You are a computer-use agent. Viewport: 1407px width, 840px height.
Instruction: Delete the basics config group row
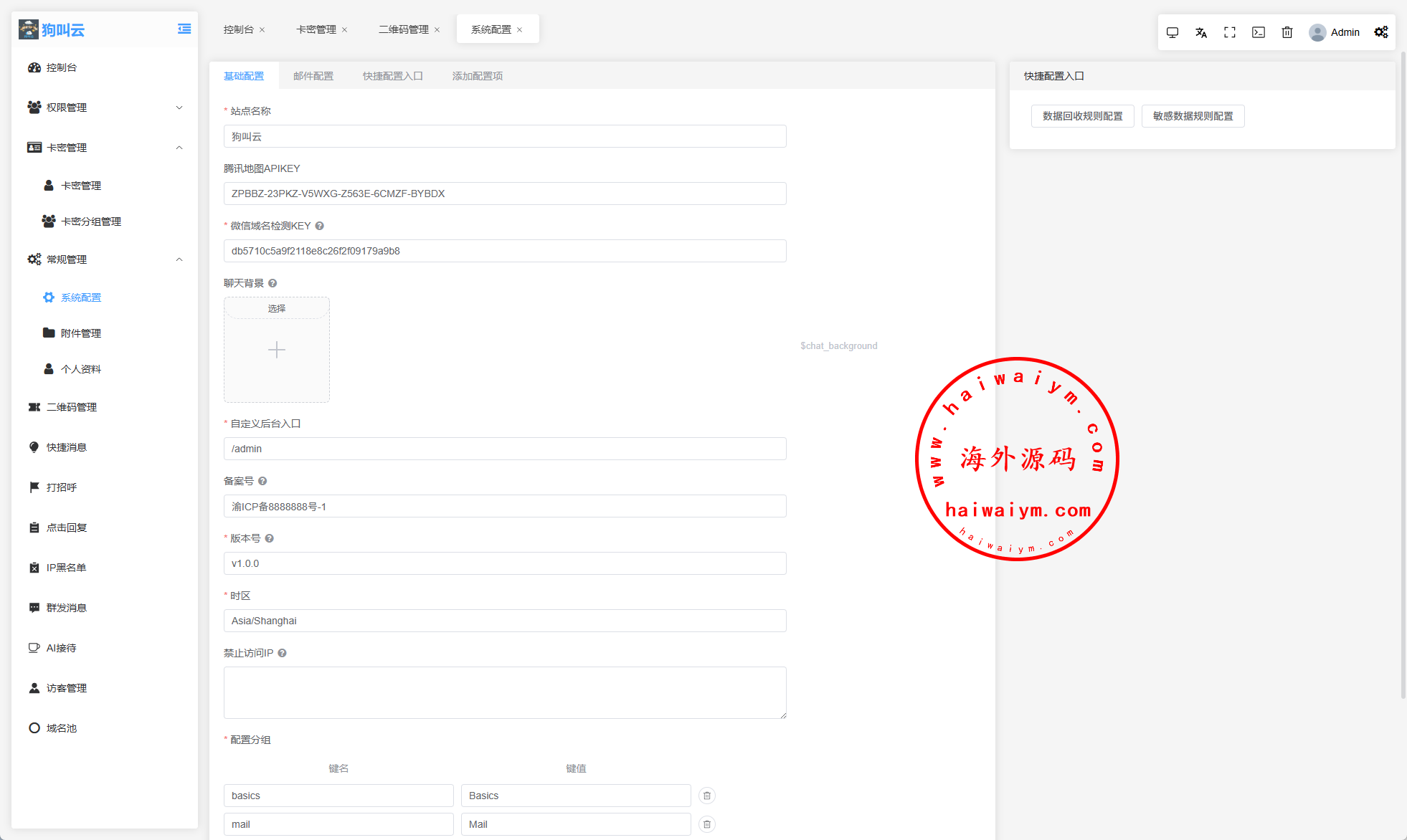pos(707,796)
